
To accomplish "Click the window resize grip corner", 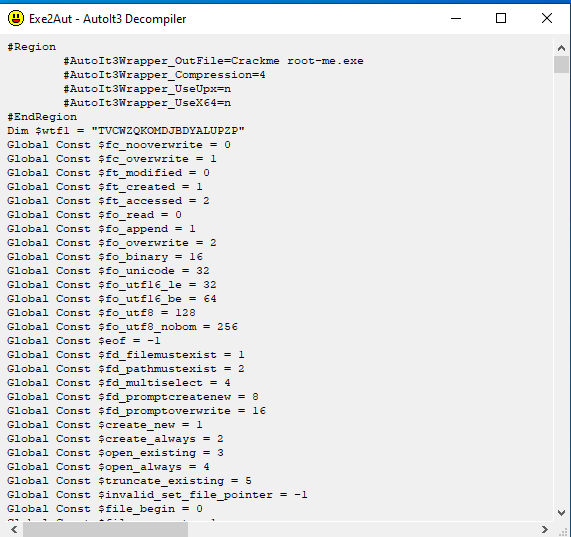I will point(562,529).
